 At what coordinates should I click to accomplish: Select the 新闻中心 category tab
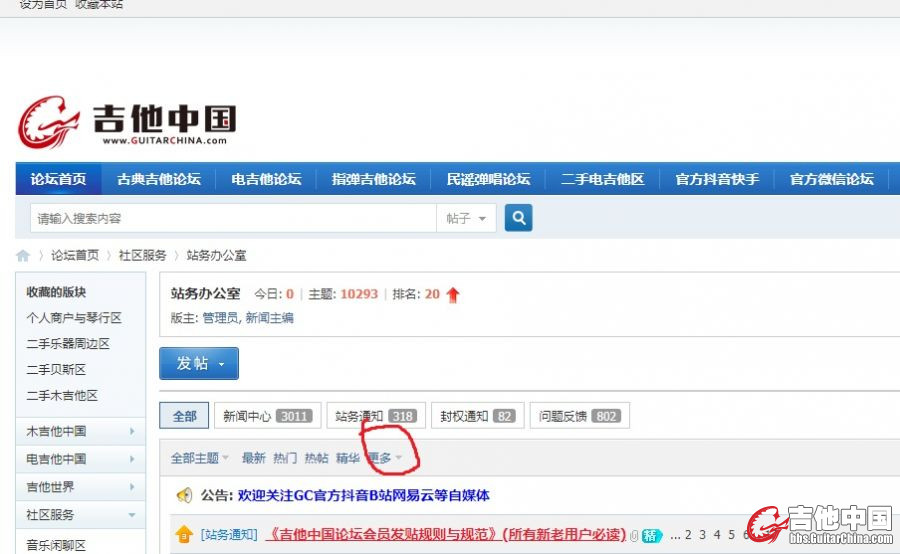[267, 416]
